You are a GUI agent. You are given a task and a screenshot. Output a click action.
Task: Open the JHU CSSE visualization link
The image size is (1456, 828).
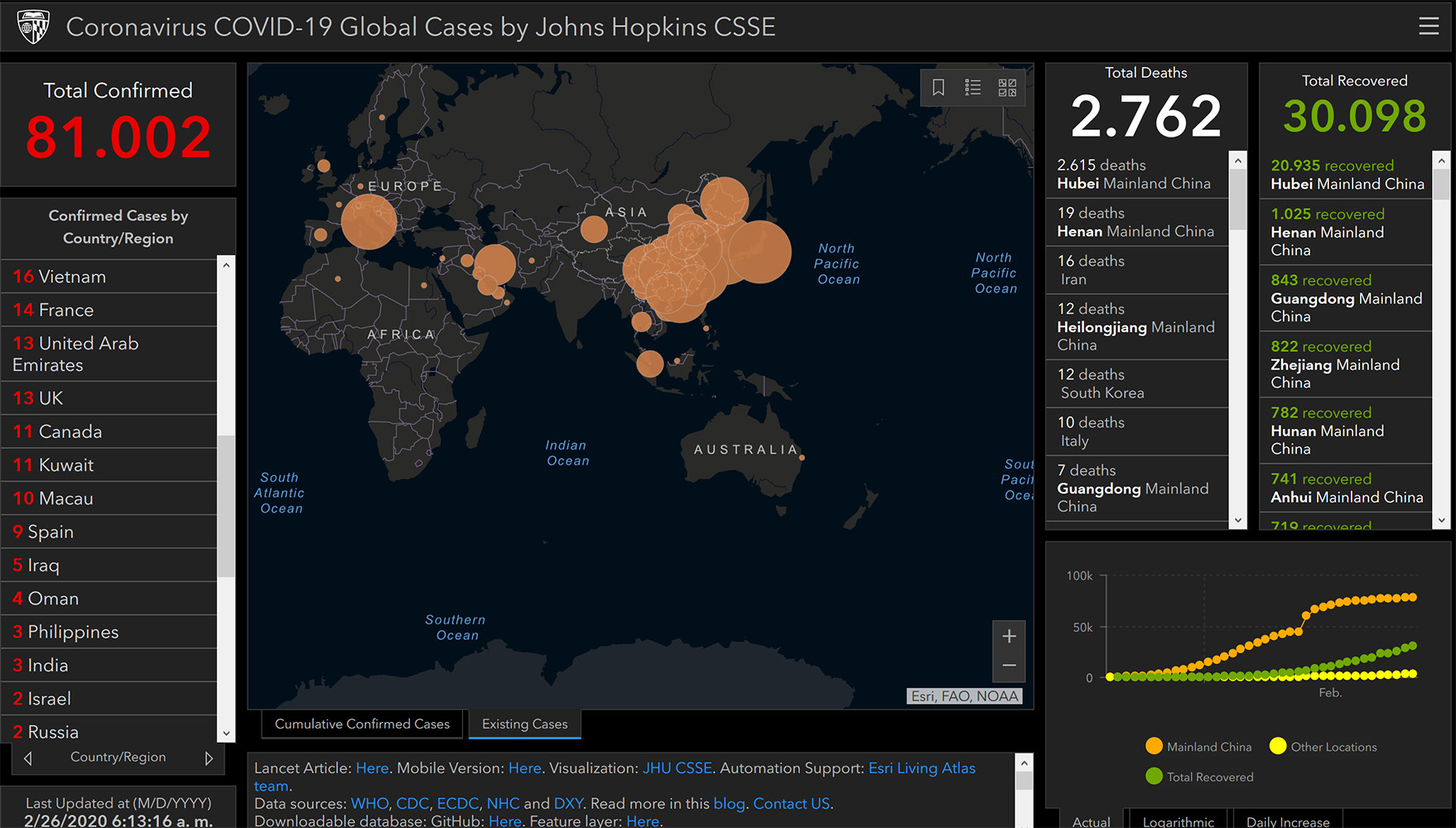click(x=677, y=768)
